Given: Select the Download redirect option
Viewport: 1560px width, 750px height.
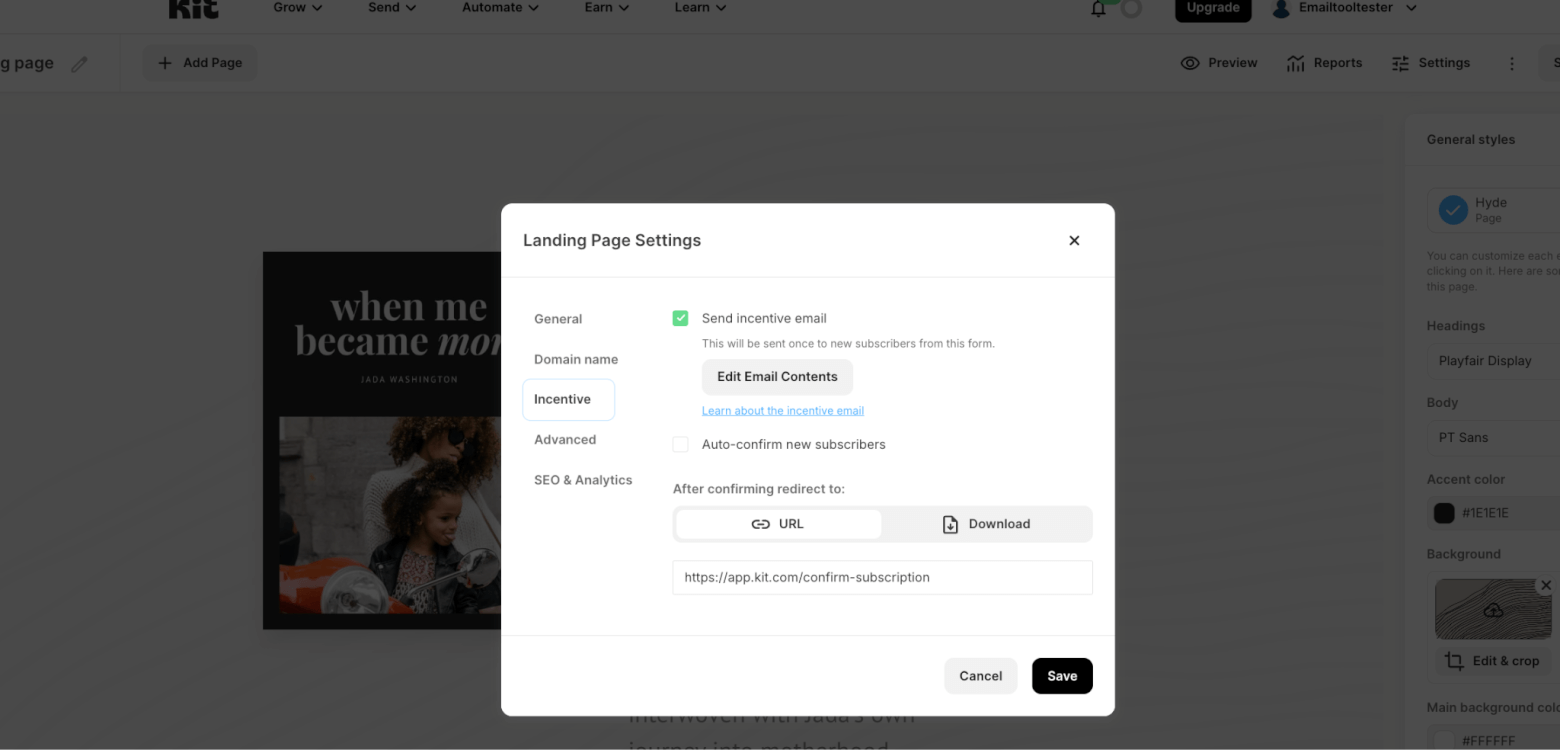Looking at the screenshot, I should pyautogui.click(x=986, y=524).
